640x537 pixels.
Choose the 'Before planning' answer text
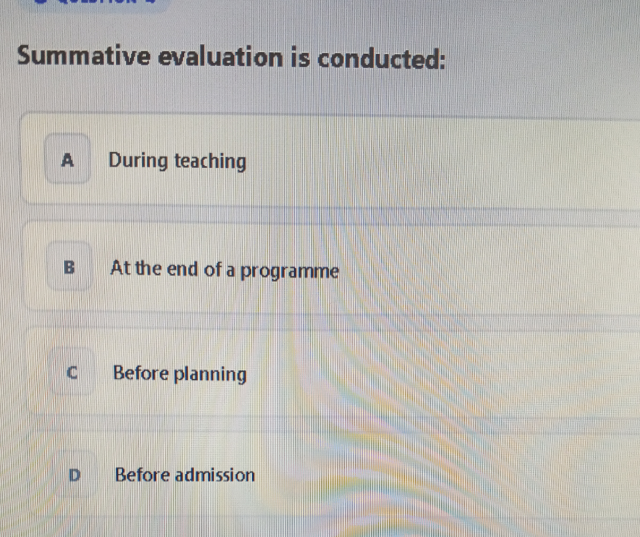coord(180,374)
